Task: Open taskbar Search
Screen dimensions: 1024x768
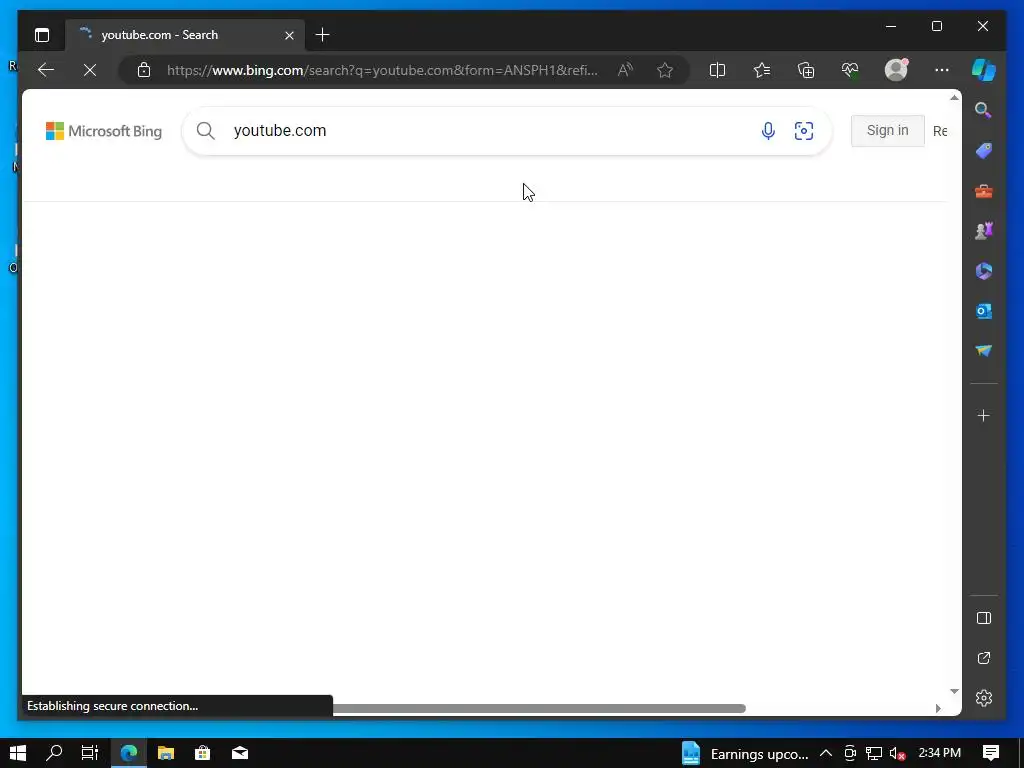Action: click(54, 754)
